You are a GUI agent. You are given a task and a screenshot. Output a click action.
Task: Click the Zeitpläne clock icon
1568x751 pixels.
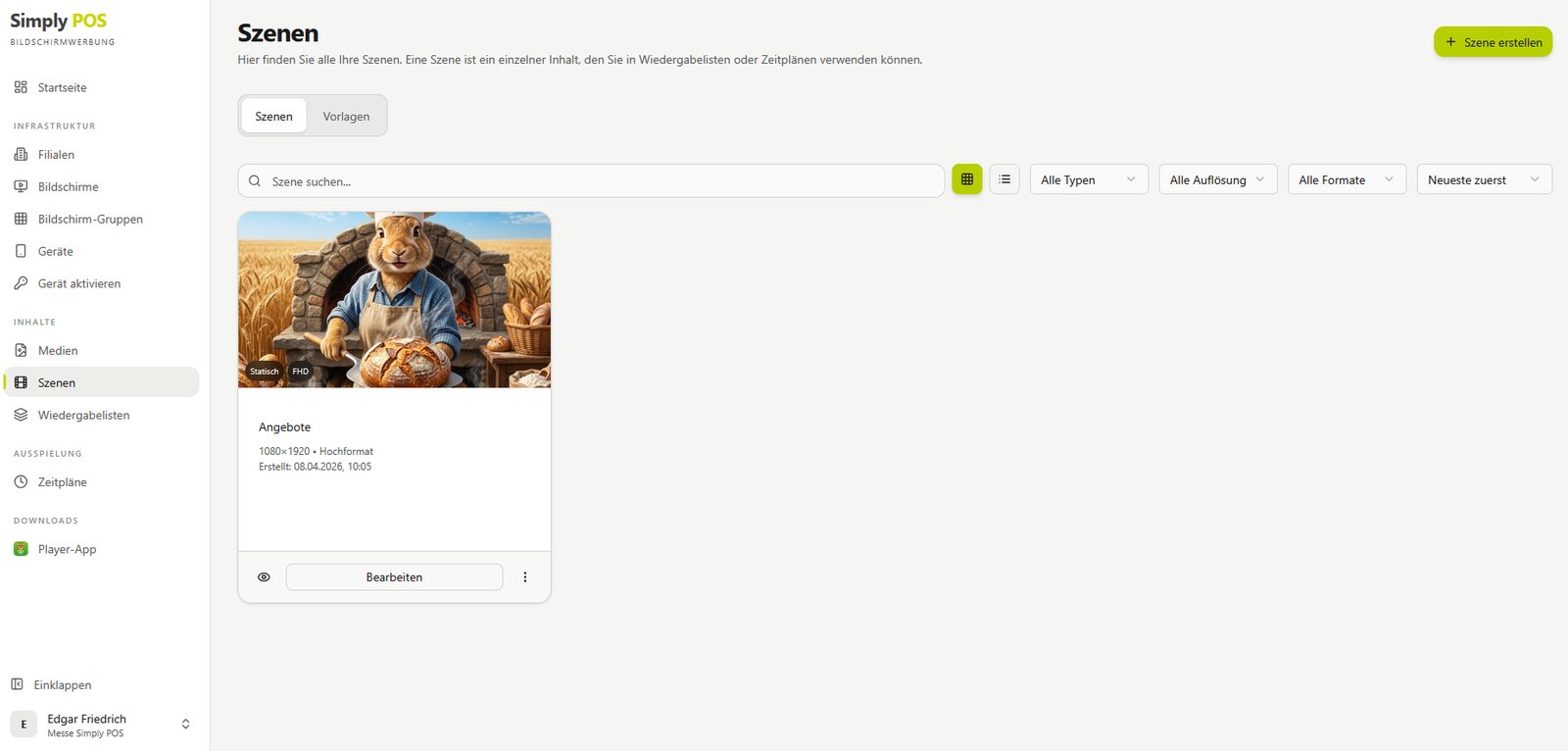pos(21,481)
